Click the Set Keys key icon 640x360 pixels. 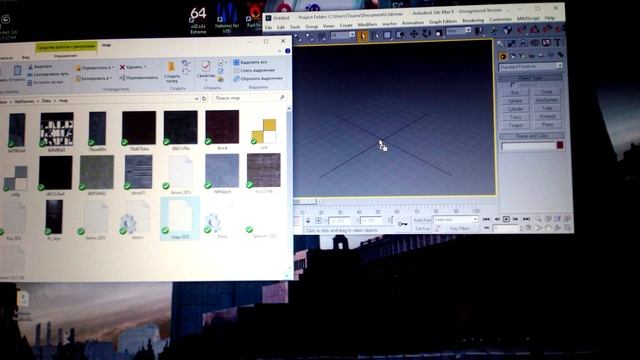coord(403,224)
